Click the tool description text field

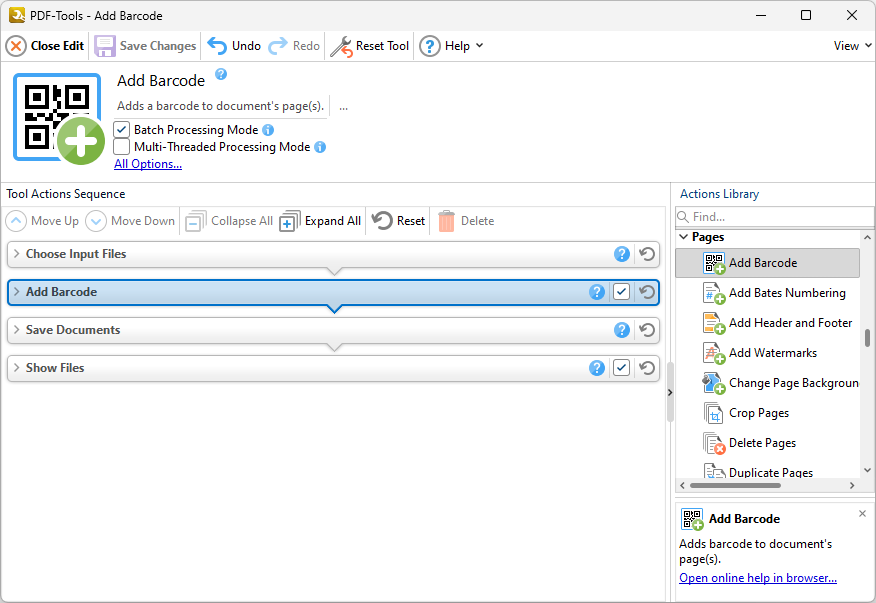[221, 106]
